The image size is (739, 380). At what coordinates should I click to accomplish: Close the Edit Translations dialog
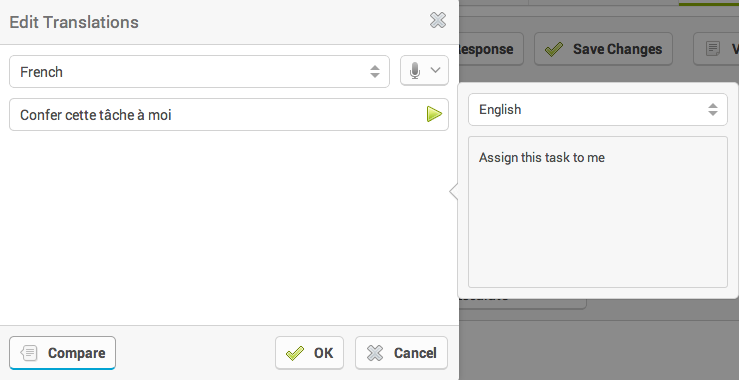[x=438, y=20]
